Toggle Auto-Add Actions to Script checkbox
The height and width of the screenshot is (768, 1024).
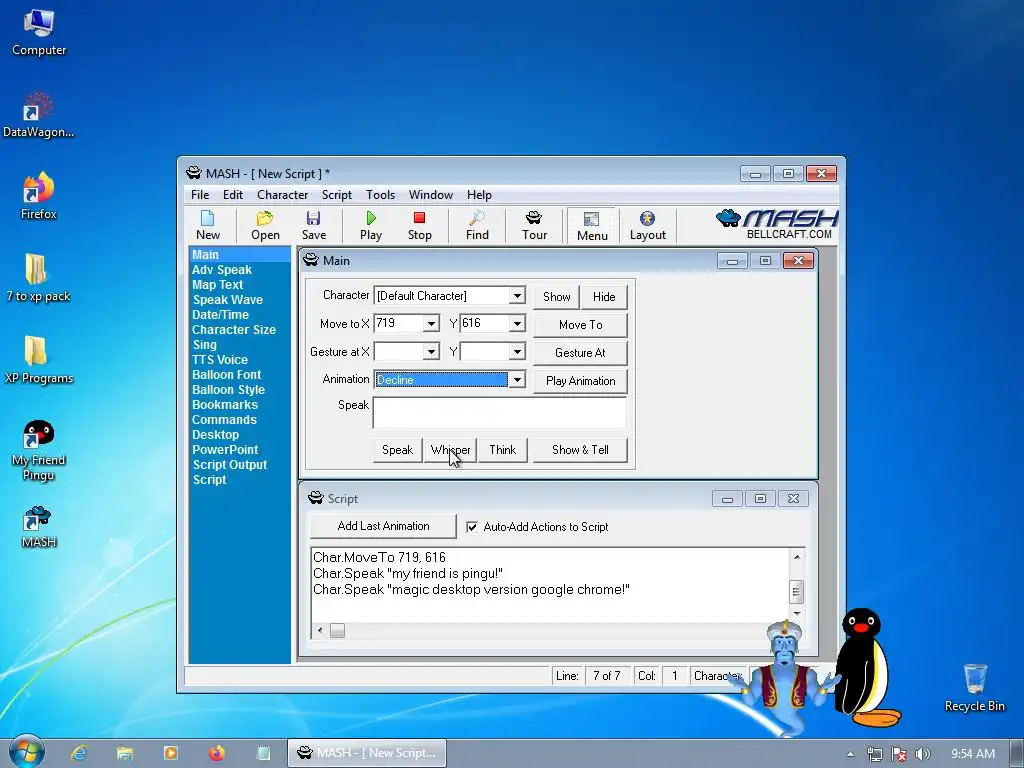(x=472, y=527)
